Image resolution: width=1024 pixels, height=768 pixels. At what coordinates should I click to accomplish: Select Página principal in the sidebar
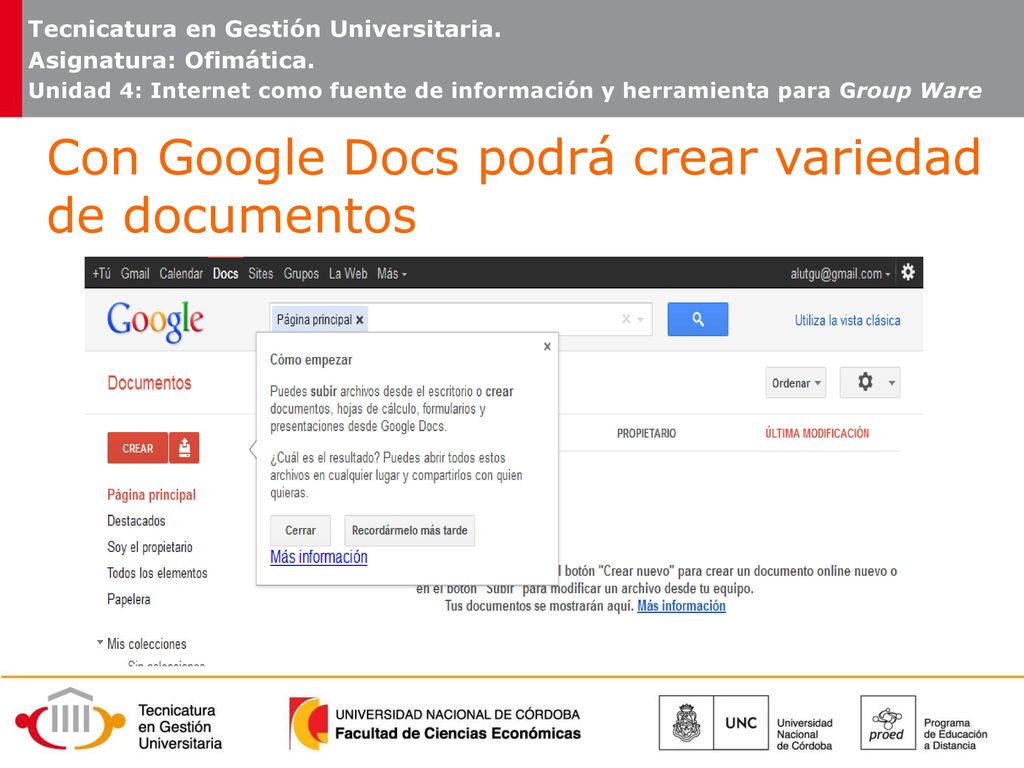(152, 495)
